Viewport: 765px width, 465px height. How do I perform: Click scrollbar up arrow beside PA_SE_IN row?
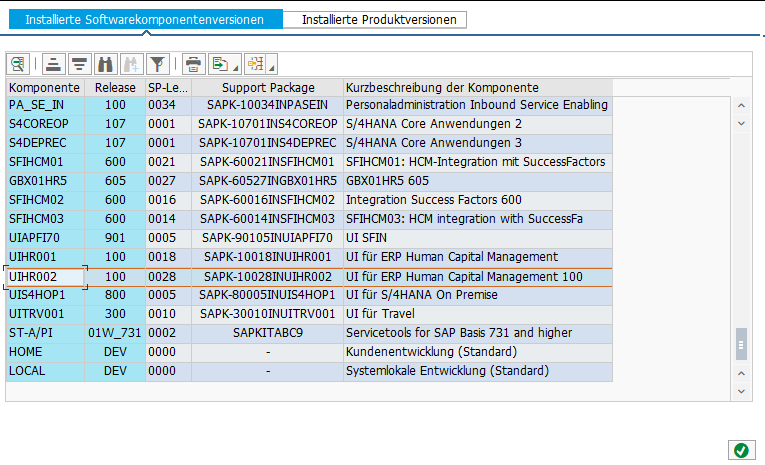741,105
